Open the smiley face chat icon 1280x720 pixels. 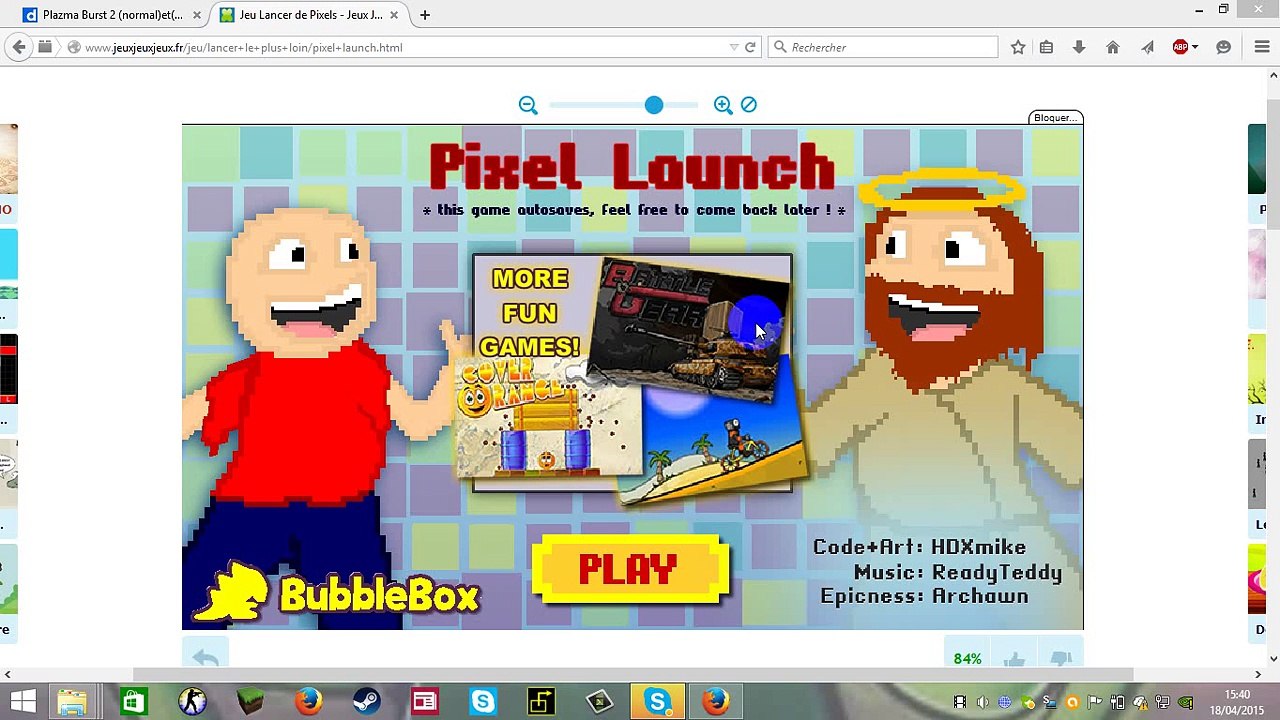pos(1224,47)
